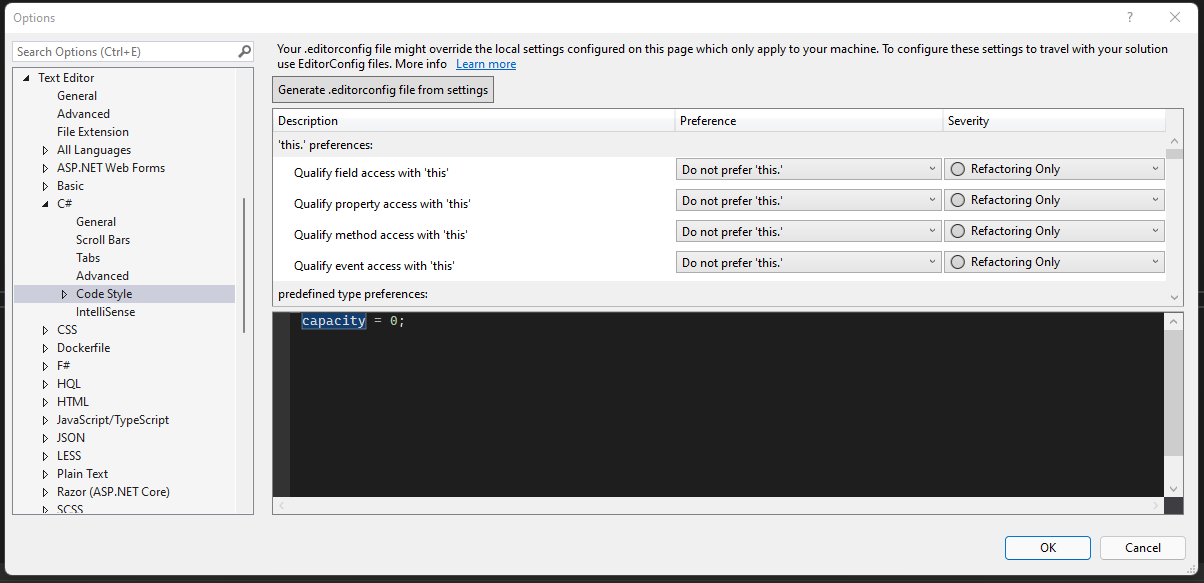1204x583 pixels.
Task: Select Scroll Bars under the C# section
Action: click(x=102, y=239)
